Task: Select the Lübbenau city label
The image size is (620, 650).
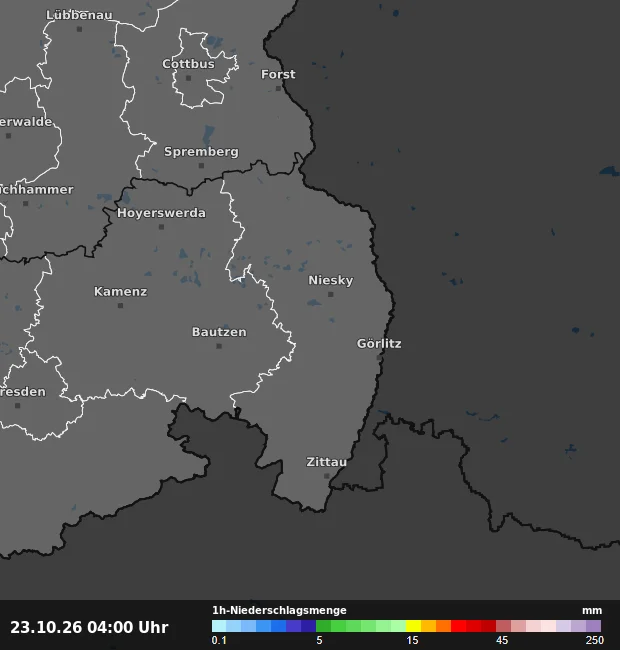Action: coord(79,15)
